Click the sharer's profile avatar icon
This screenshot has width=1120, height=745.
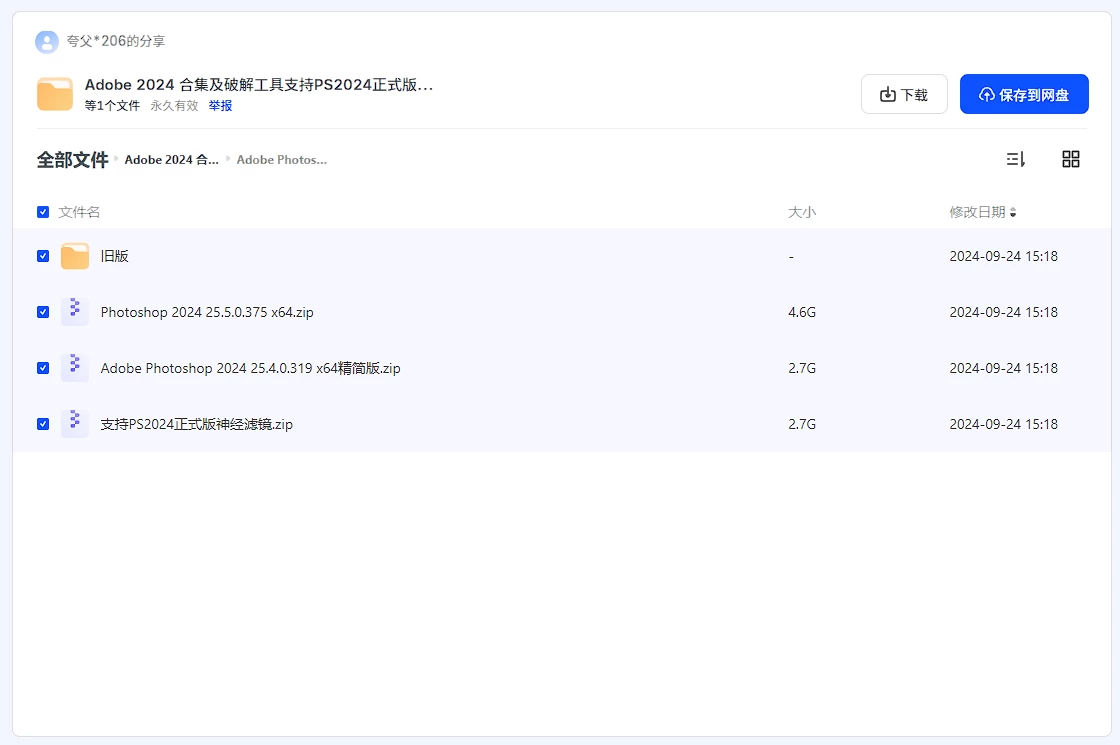[46, 41]
